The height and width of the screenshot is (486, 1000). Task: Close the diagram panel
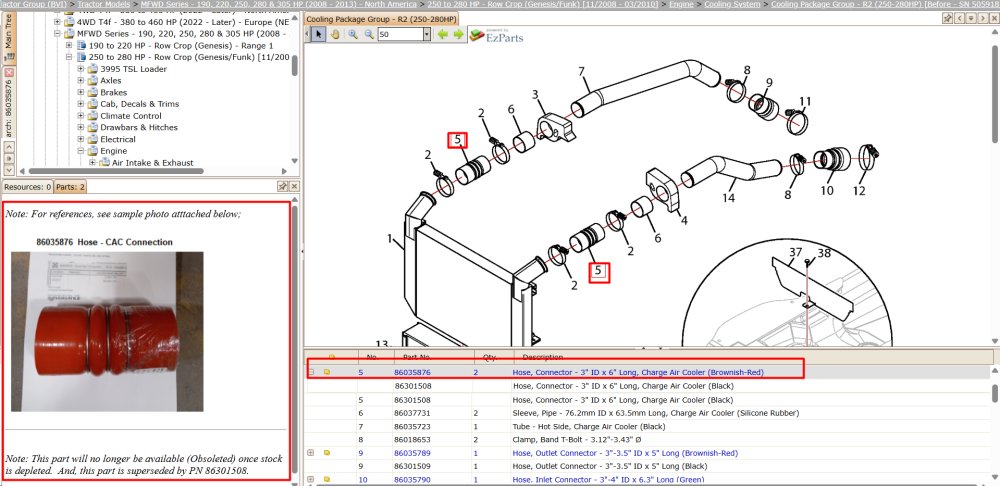(x=993, y=18)
